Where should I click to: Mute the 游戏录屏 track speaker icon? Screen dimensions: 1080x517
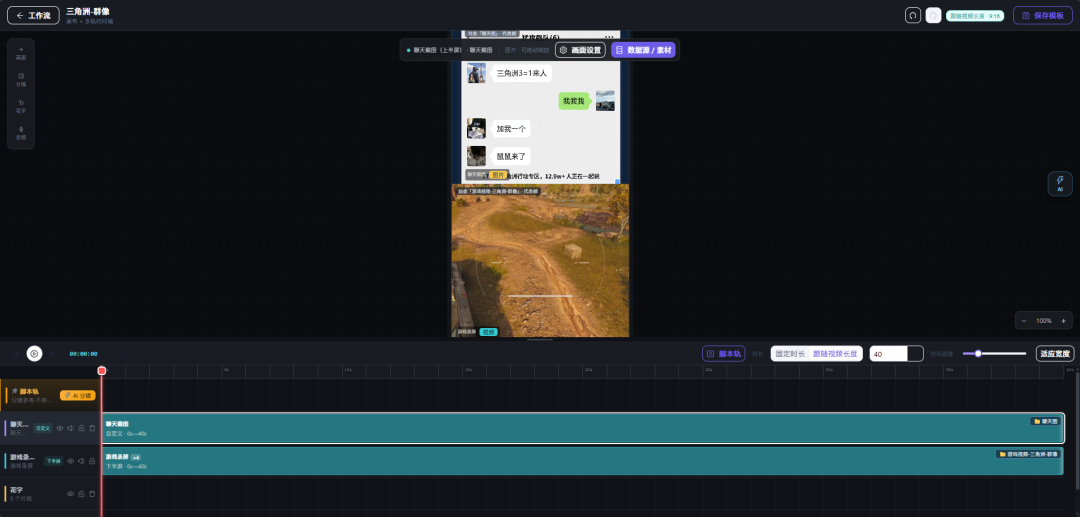[x=81, y=461]
